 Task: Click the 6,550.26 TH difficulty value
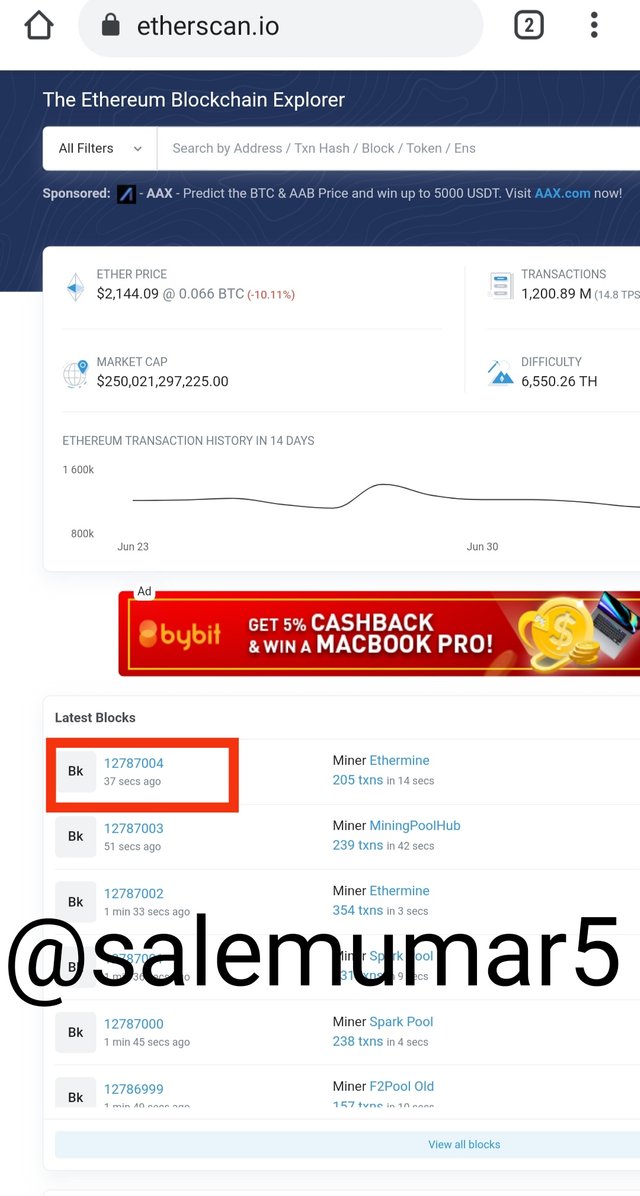pos(559,381)
